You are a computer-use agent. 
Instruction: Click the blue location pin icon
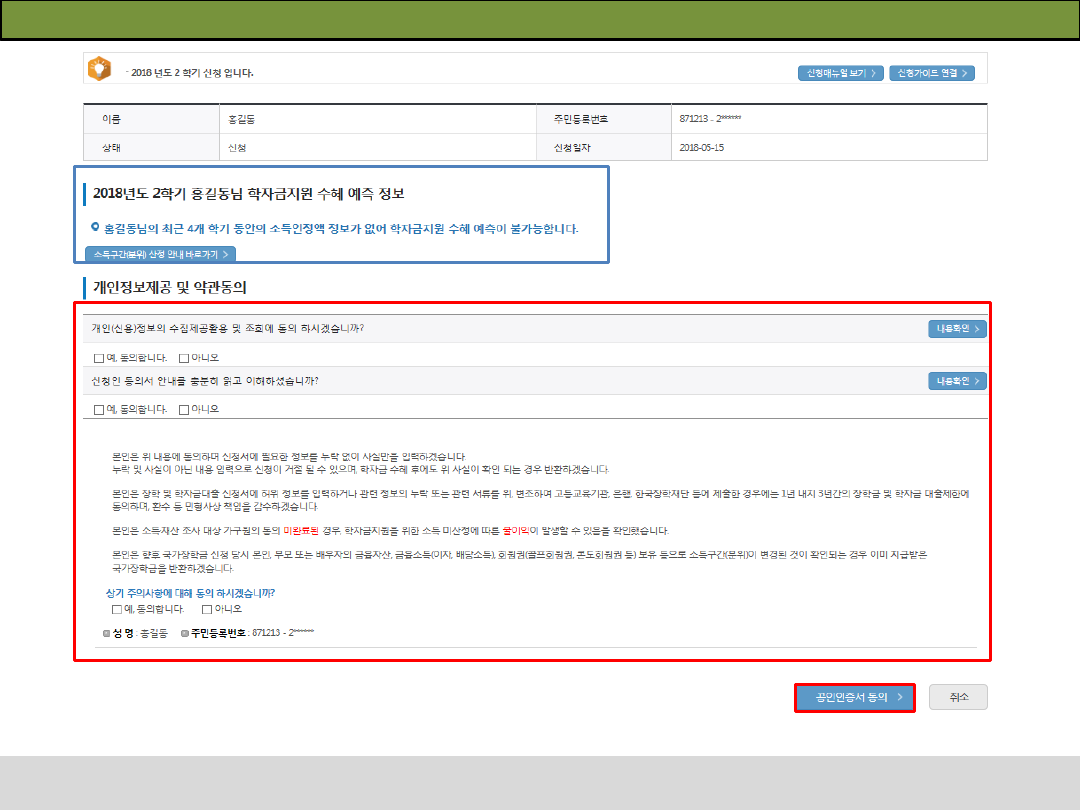(95, 227)
